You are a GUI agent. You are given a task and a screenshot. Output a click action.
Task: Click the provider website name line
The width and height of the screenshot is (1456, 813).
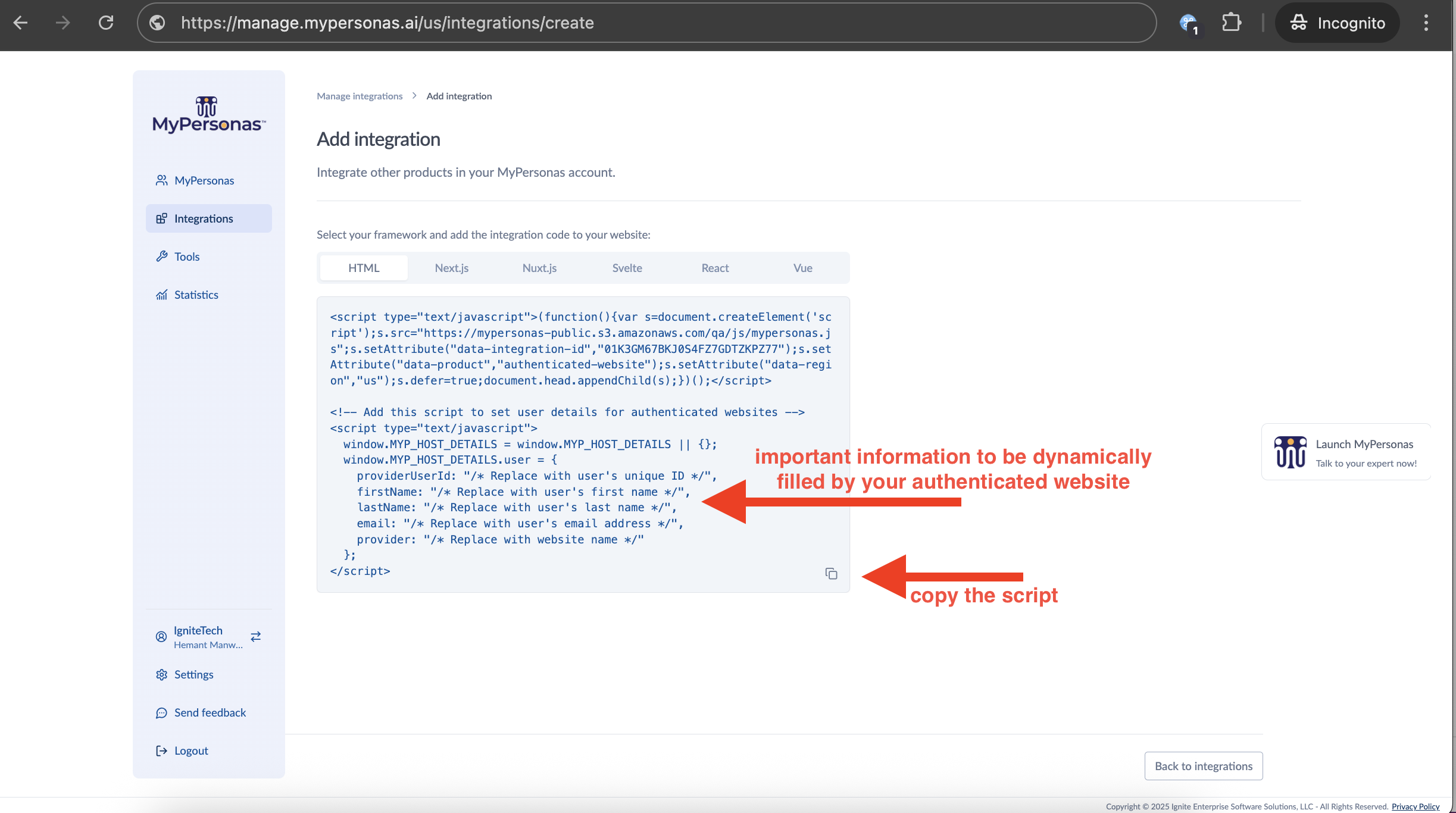coord(501,539)
